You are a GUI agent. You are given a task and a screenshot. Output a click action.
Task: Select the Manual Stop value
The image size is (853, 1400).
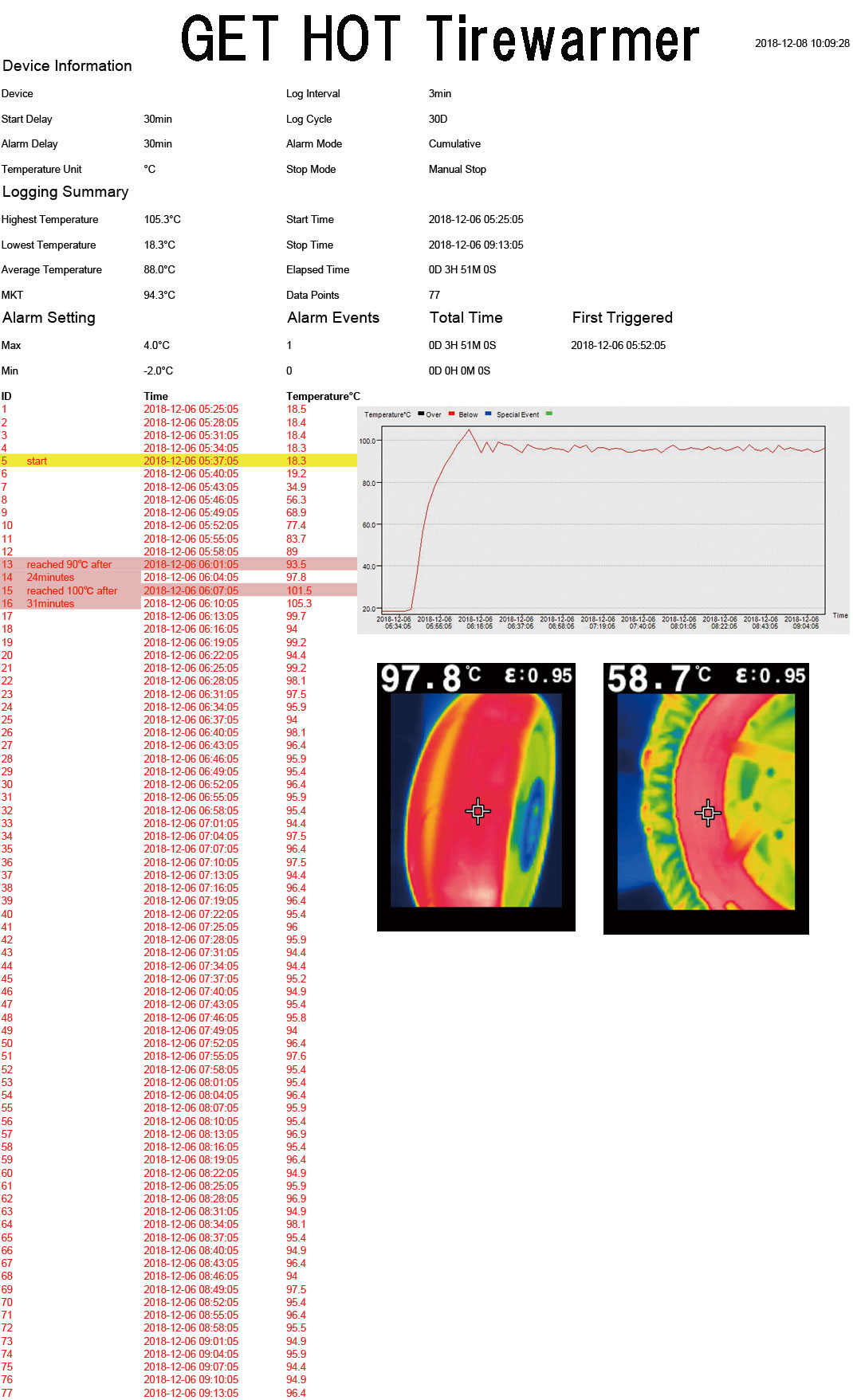tap(458, 170)
